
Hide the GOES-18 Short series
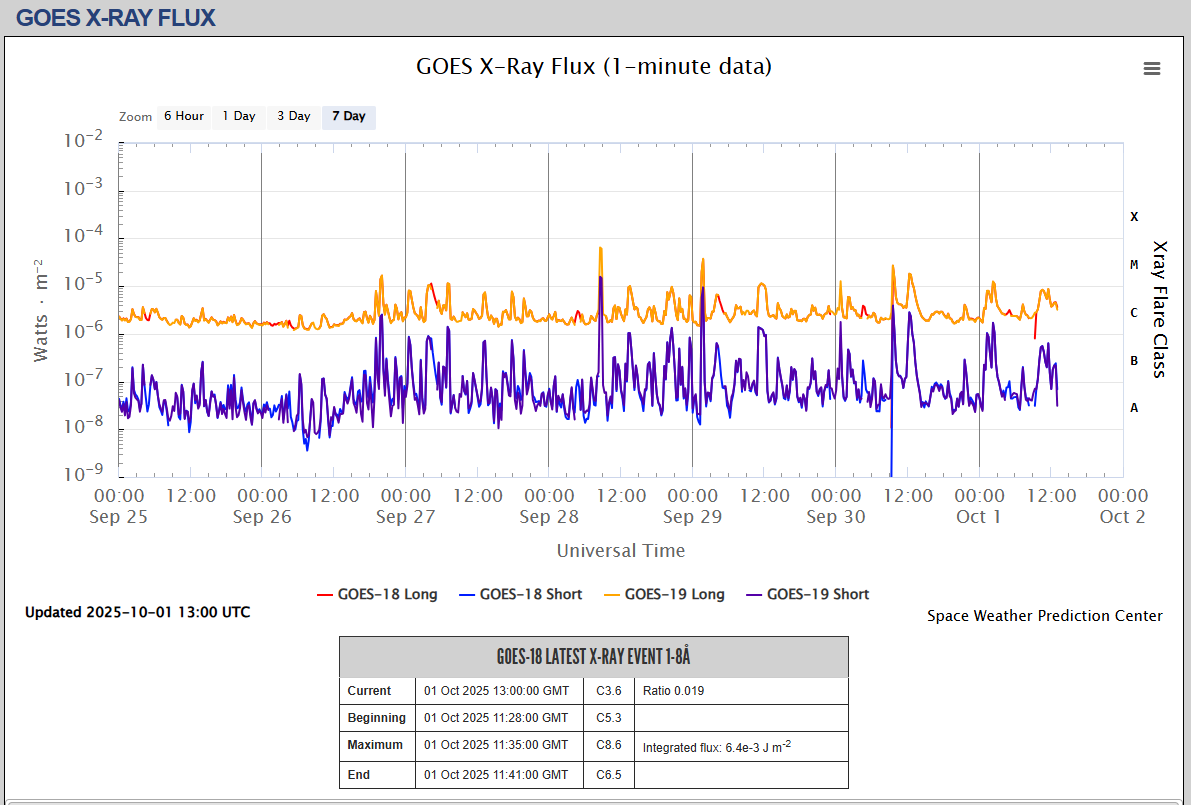(519, 594)
